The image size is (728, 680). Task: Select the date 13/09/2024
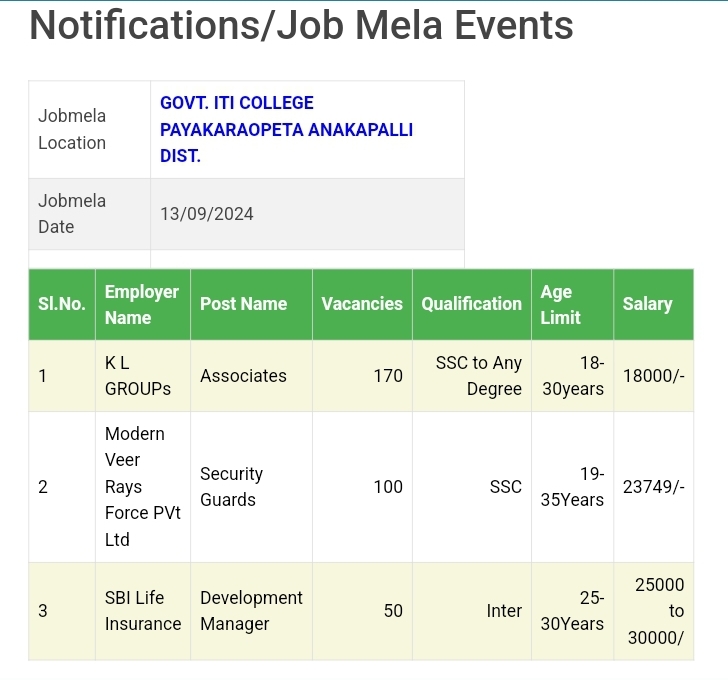[x=207, y=214]
